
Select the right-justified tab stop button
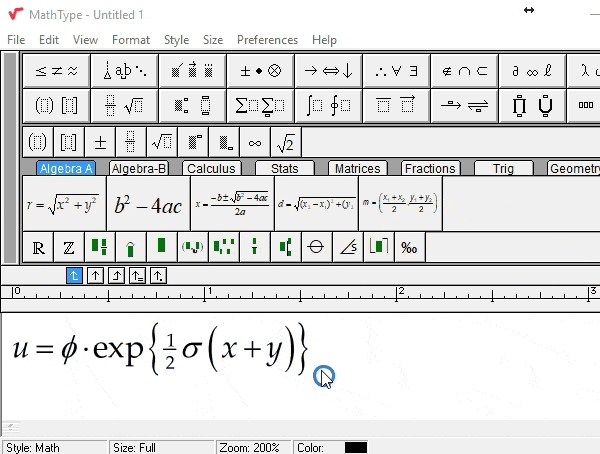coord(116,276)
